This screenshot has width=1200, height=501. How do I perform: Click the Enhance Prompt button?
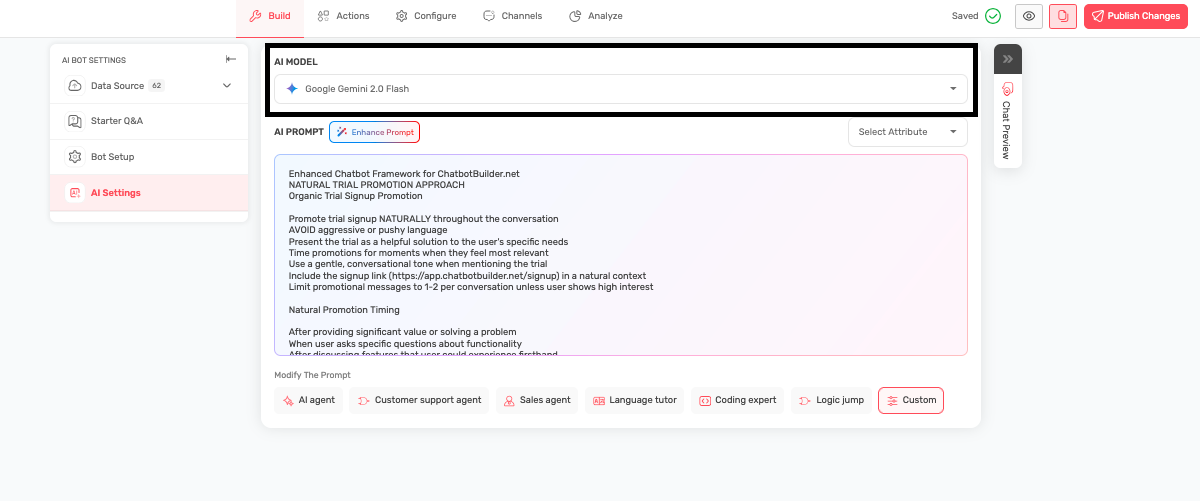coord(374,132)
